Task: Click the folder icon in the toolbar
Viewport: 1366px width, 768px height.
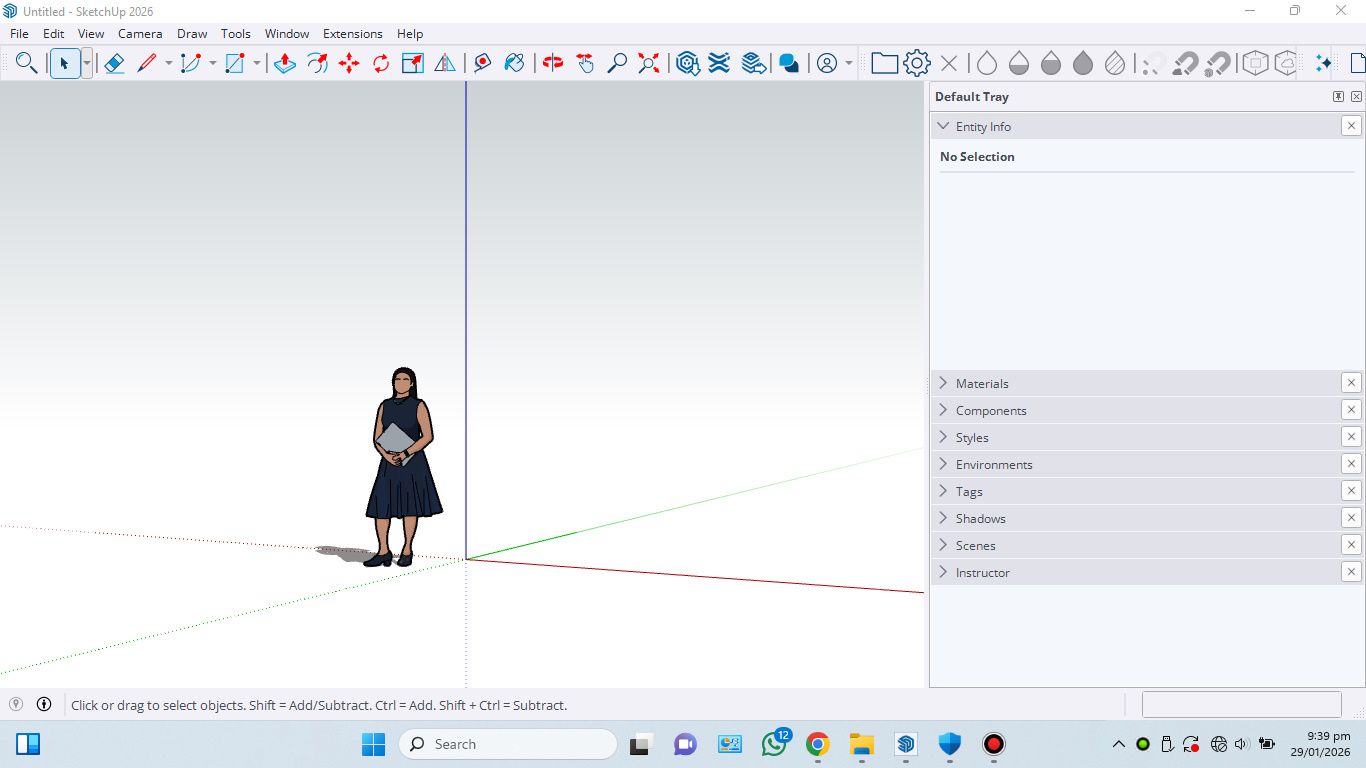Action: click(884, 63)
